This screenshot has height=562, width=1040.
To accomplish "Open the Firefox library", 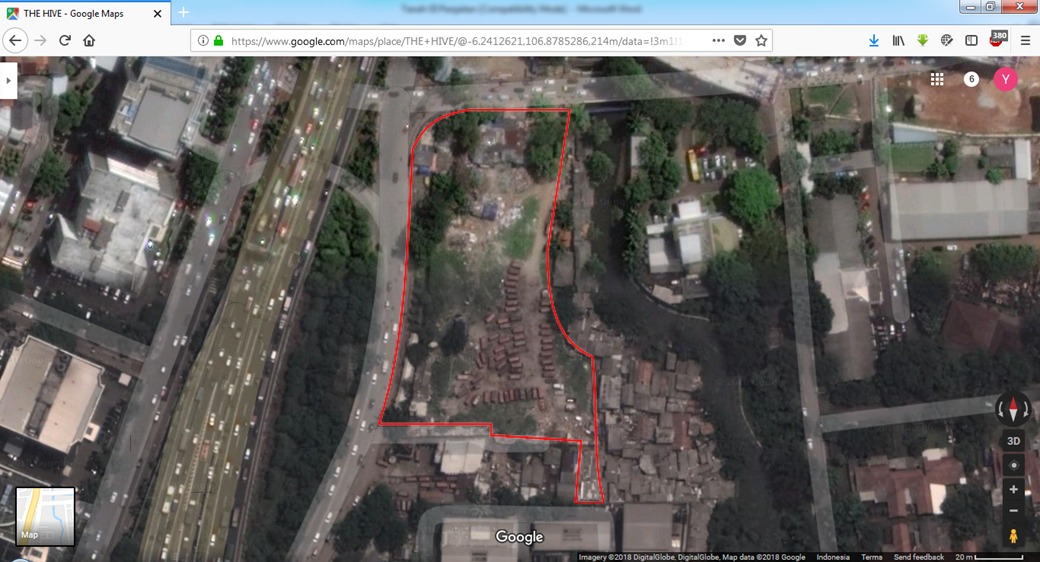I will [x=898, y=40].
